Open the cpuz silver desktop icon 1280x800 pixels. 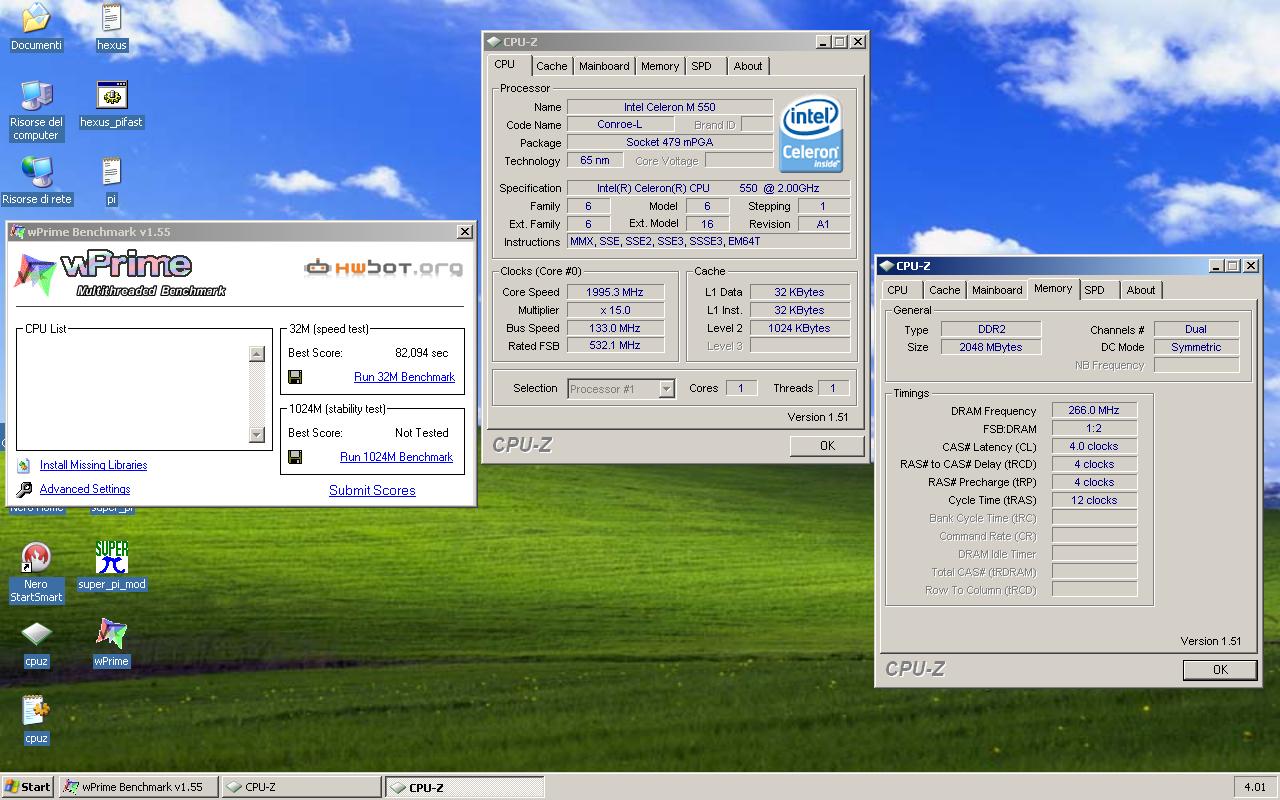point(36,634)
